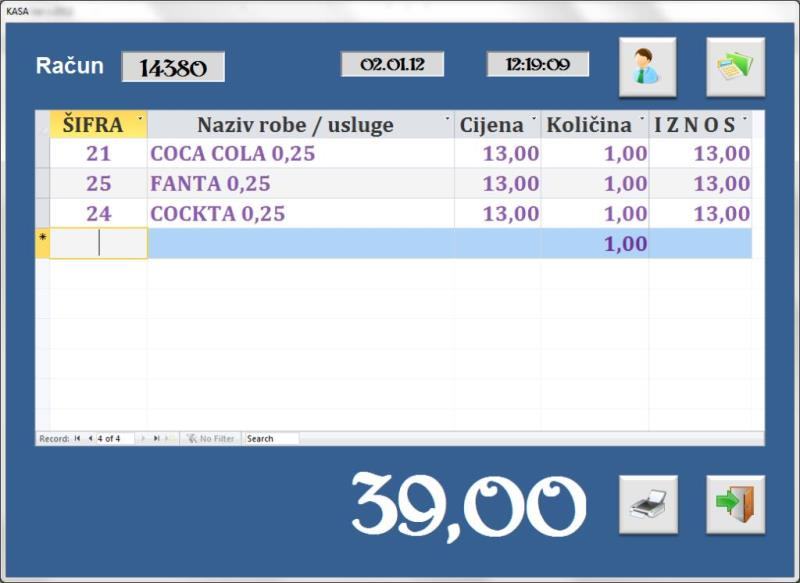
Task: Toggle the No Filter state in the navigation bar
Action: tap(212, 439)
